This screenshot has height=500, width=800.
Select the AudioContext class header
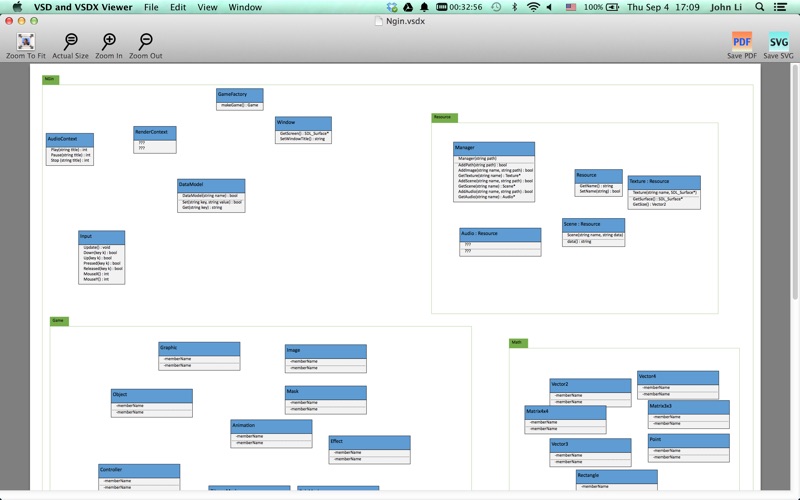click(69, 139)
